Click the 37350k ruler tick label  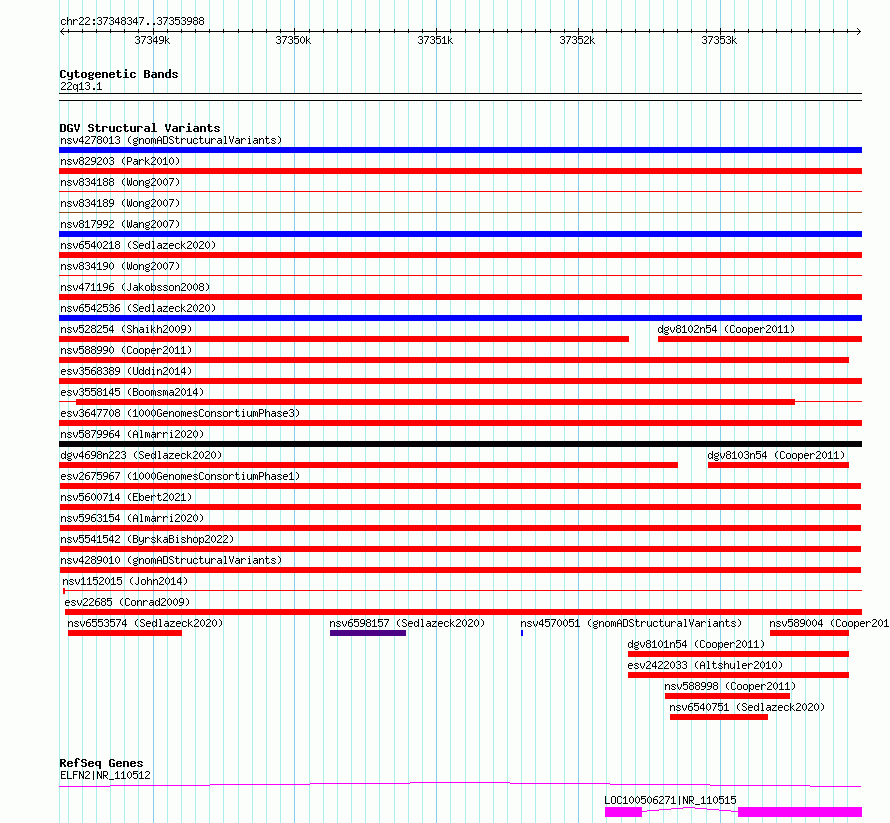pyautogui.click(x=293, y=40)
